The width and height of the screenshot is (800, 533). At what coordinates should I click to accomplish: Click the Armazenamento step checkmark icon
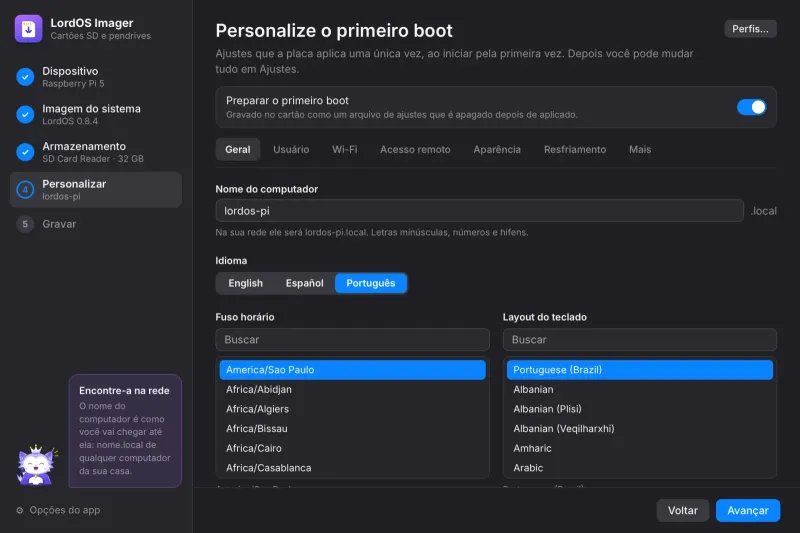[x=25, y=152]
